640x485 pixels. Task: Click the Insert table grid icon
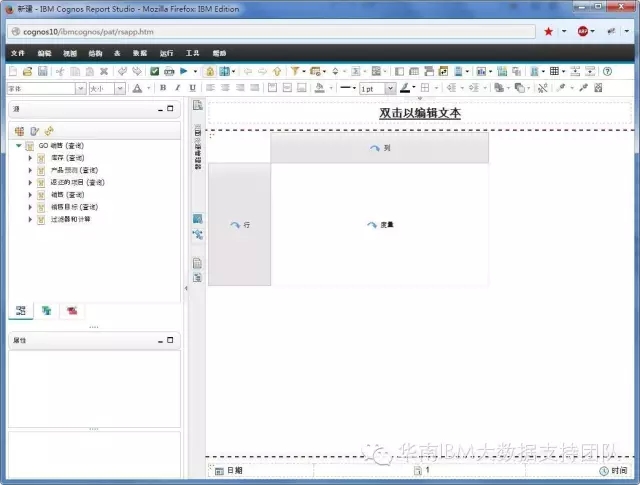pos(554,71)
